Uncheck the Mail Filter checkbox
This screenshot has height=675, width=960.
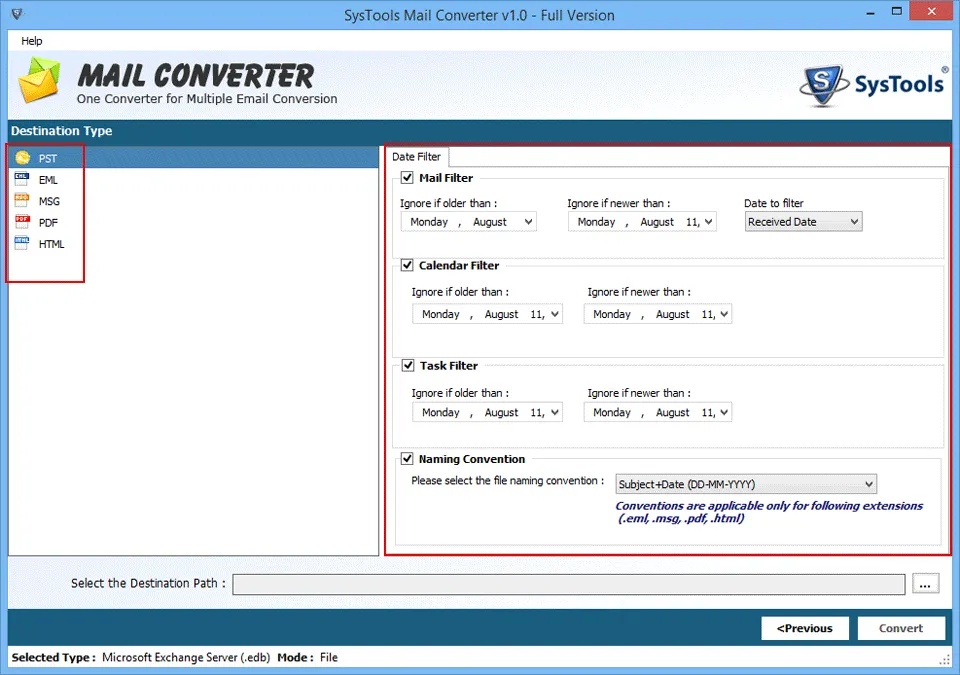click(x=407, y=178)
